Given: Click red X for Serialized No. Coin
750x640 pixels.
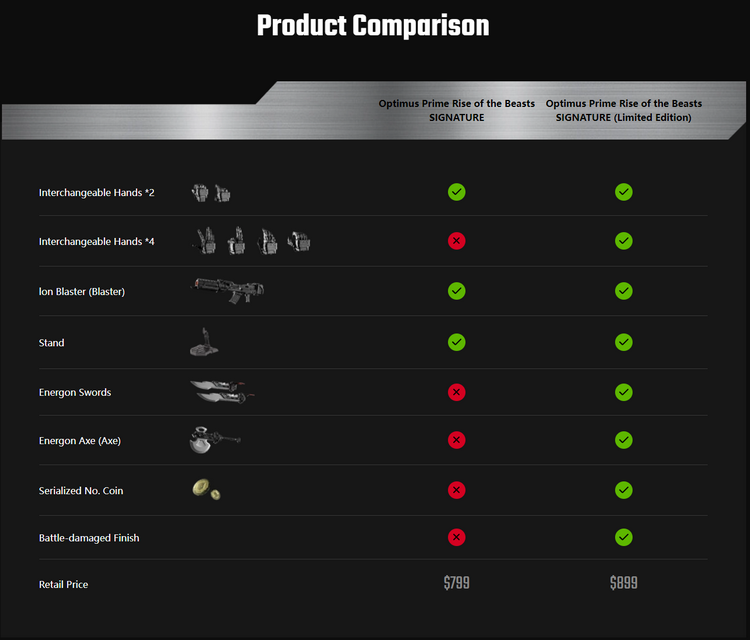Looking at the screenshot, I should [x=457, y=490].
